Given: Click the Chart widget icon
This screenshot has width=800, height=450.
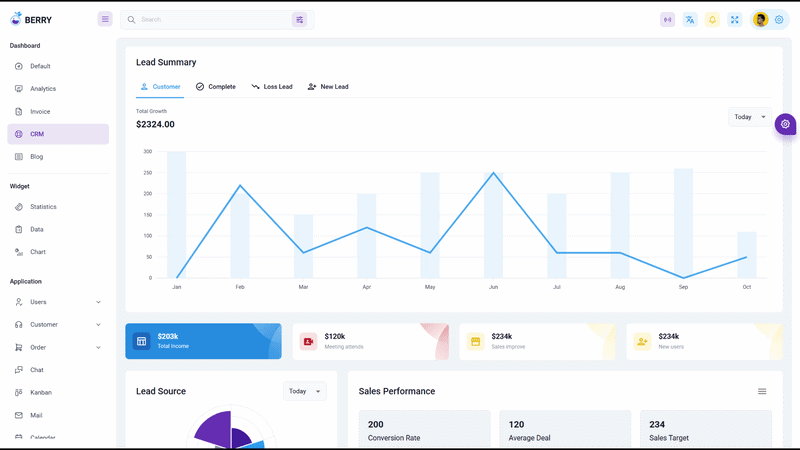Looking at the screenshot, I should point(19,252).
